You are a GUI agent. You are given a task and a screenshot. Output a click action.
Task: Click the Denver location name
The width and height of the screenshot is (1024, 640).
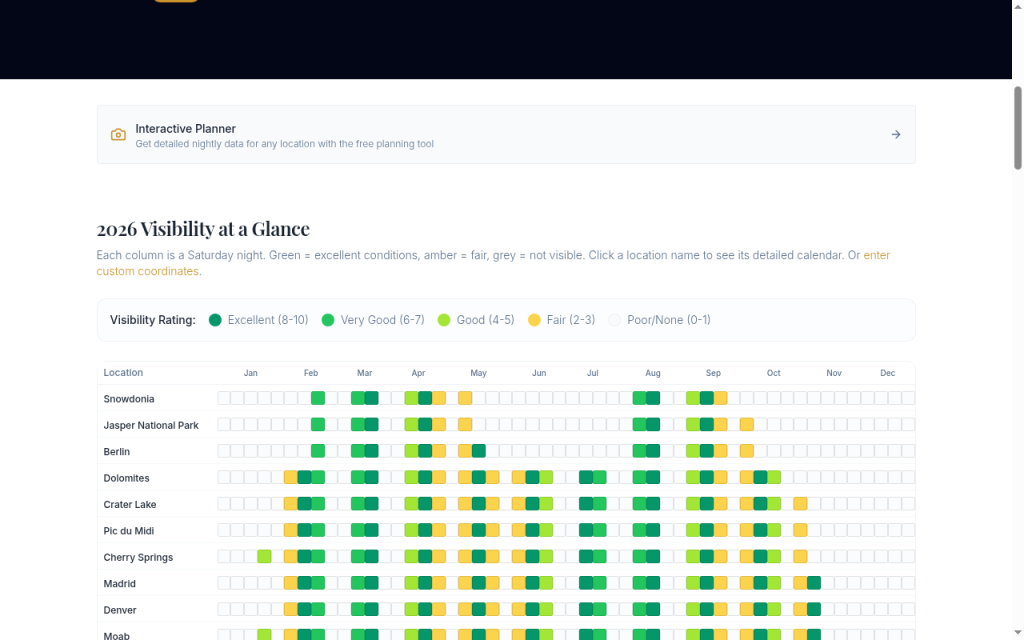pos(120,610)
